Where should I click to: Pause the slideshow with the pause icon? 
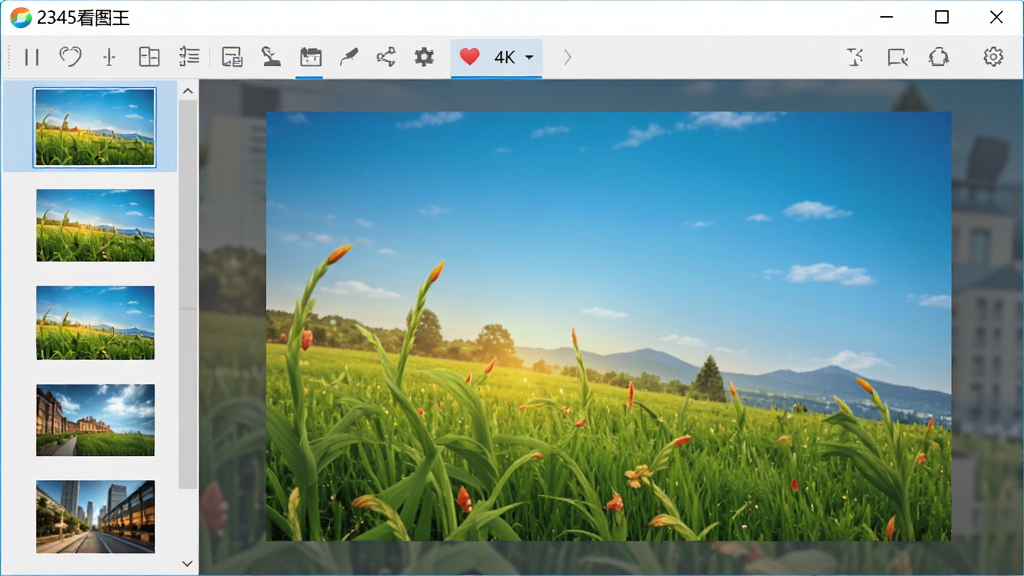32,57
